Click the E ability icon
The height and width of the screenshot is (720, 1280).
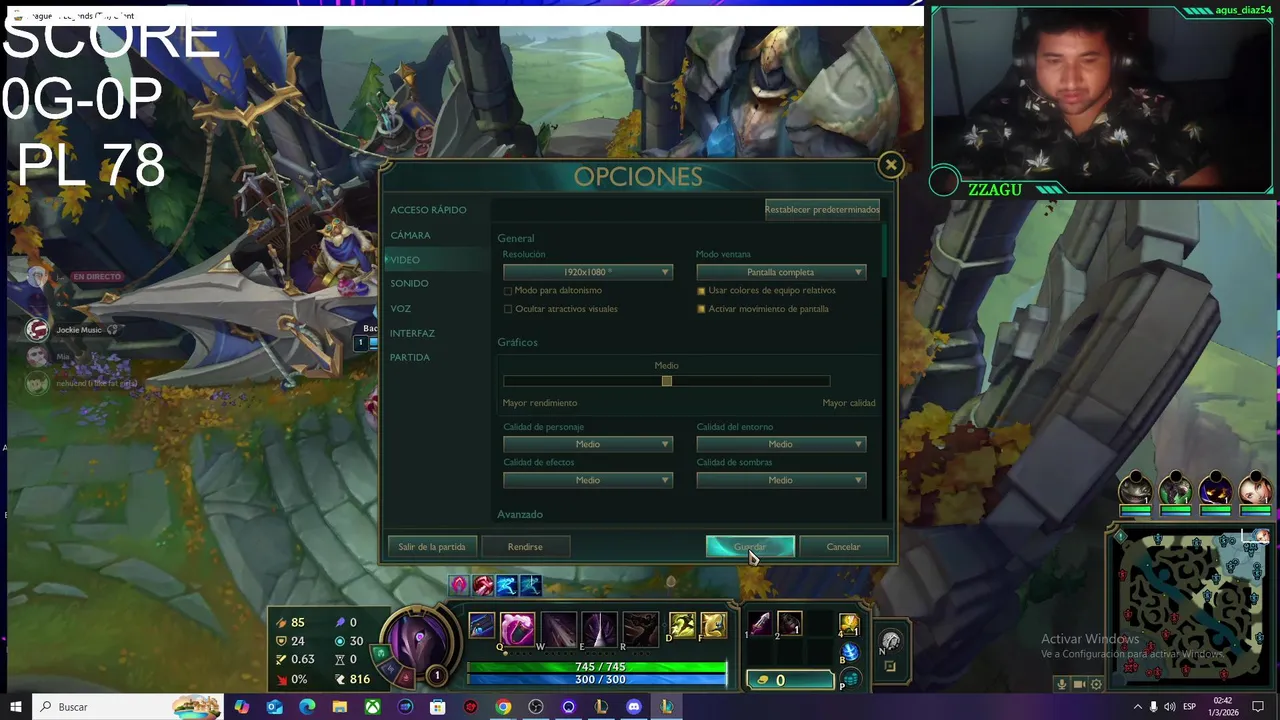[599, 628]
